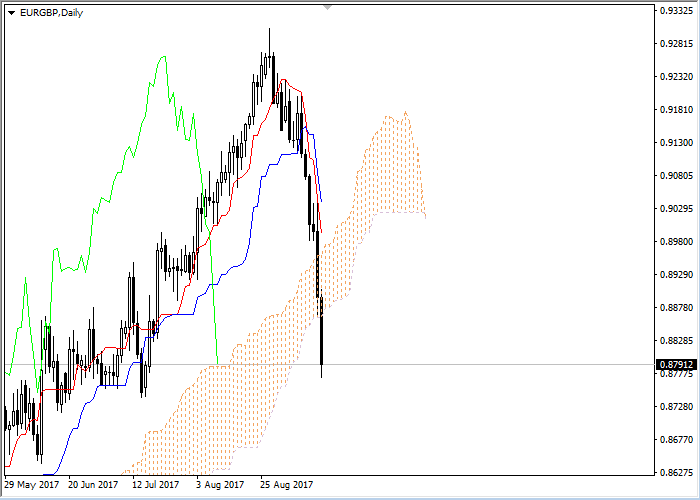Click price scale value 0.93325

677,11
